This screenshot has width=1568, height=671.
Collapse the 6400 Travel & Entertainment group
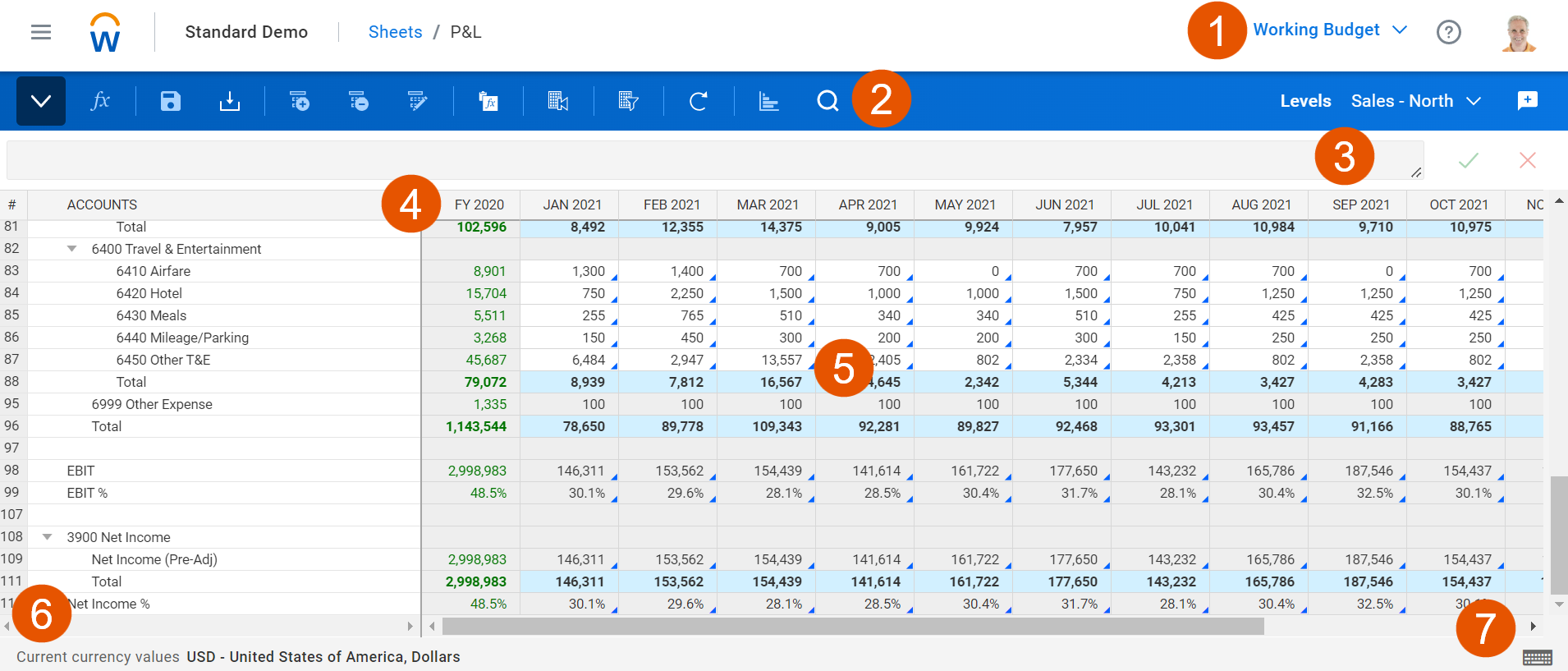(72, 249)
